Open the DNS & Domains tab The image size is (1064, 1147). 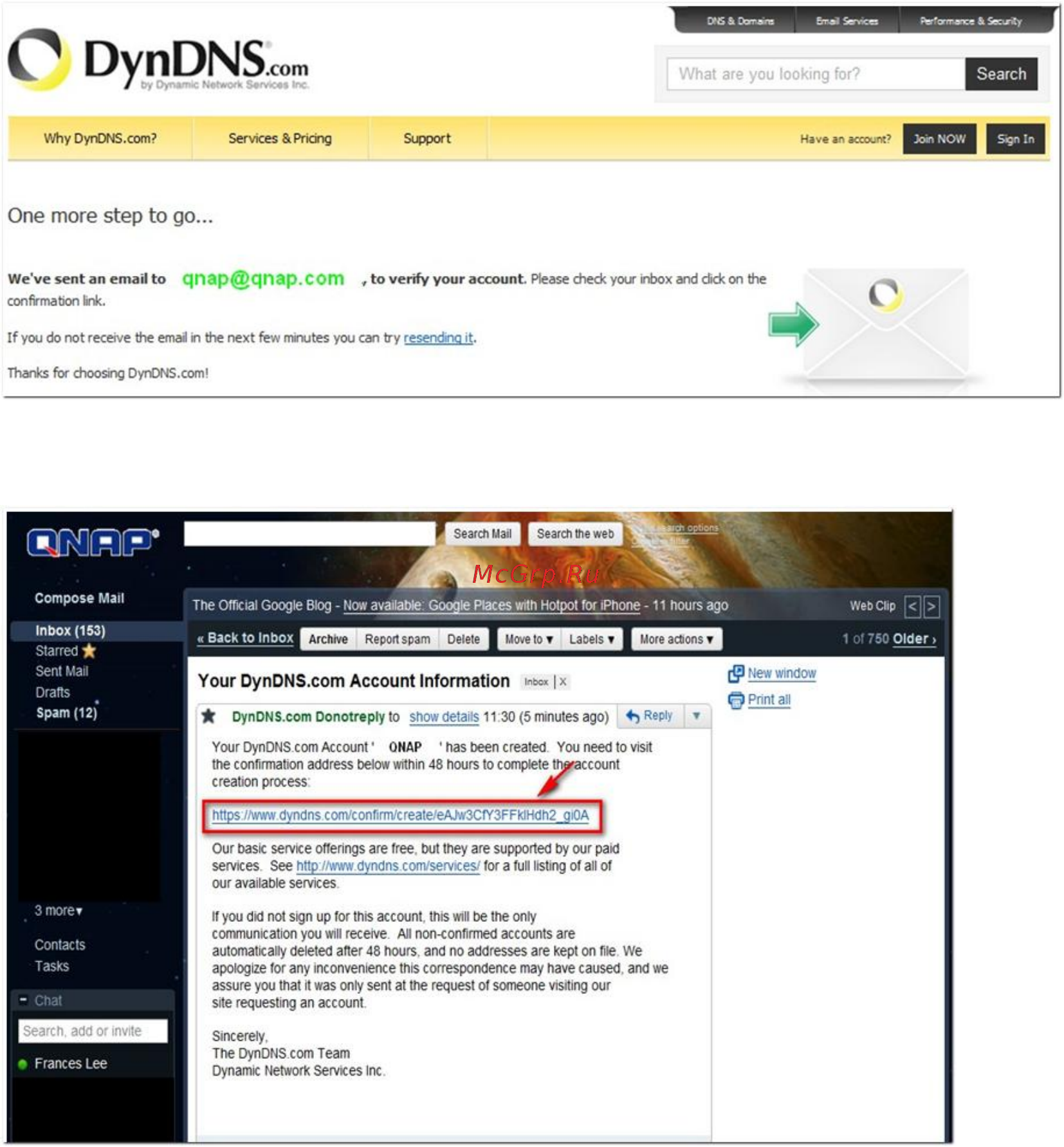click(x=740, y=21)
